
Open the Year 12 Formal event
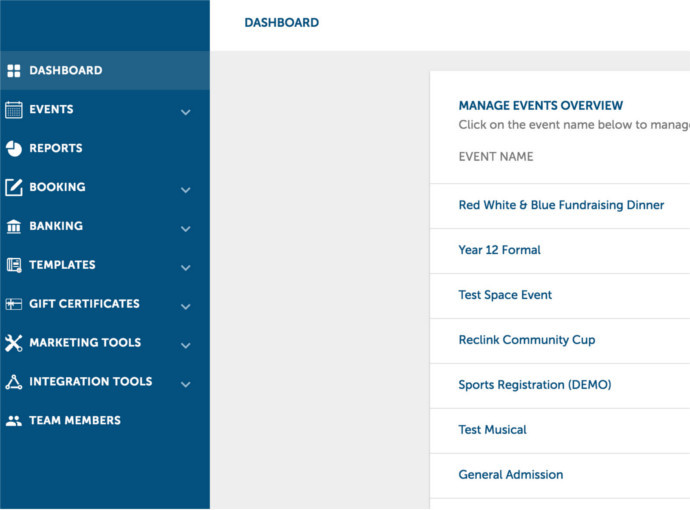tap(499, 250)
